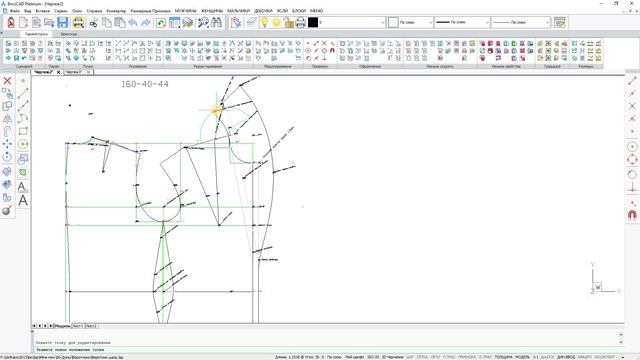Image resolution: width=640 pixels, height=360 pixels.
Task: Toggle ШАГ snap mode in status bar
Action: [410, 357]
